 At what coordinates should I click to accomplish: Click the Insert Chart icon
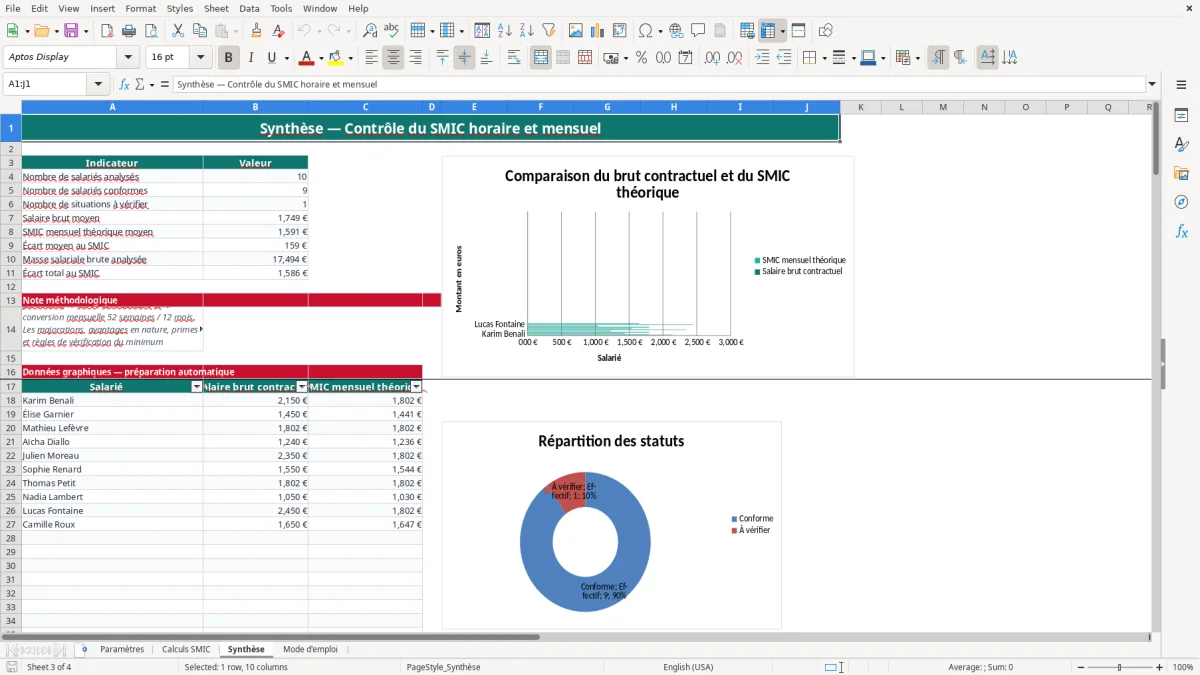(x=598, y=31)
